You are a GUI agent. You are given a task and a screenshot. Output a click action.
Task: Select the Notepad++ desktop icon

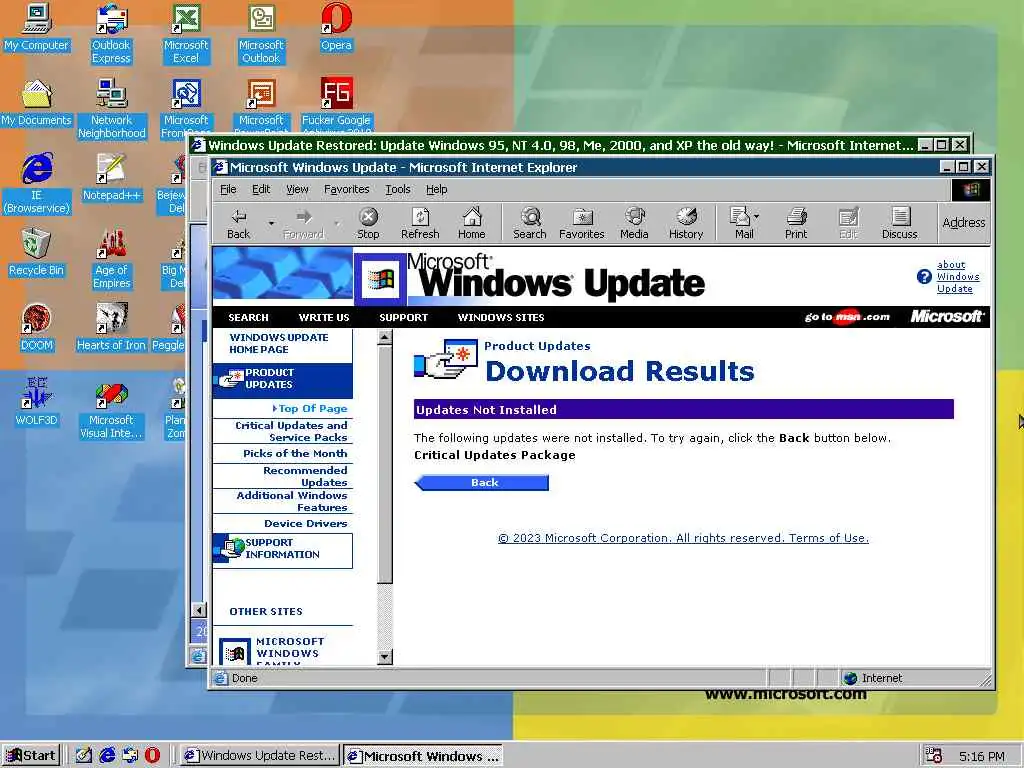111,178
